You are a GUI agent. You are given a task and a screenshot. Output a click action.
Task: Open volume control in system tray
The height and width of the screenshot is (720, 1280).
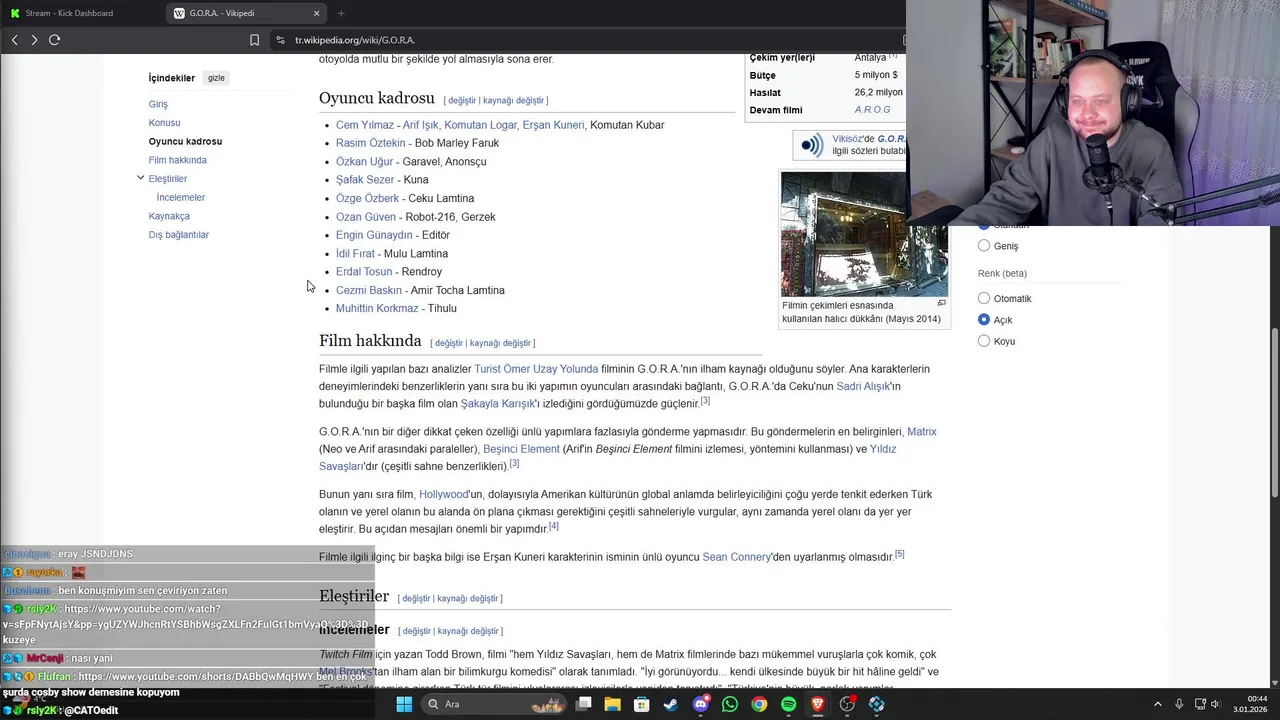tap(1216, 704)
